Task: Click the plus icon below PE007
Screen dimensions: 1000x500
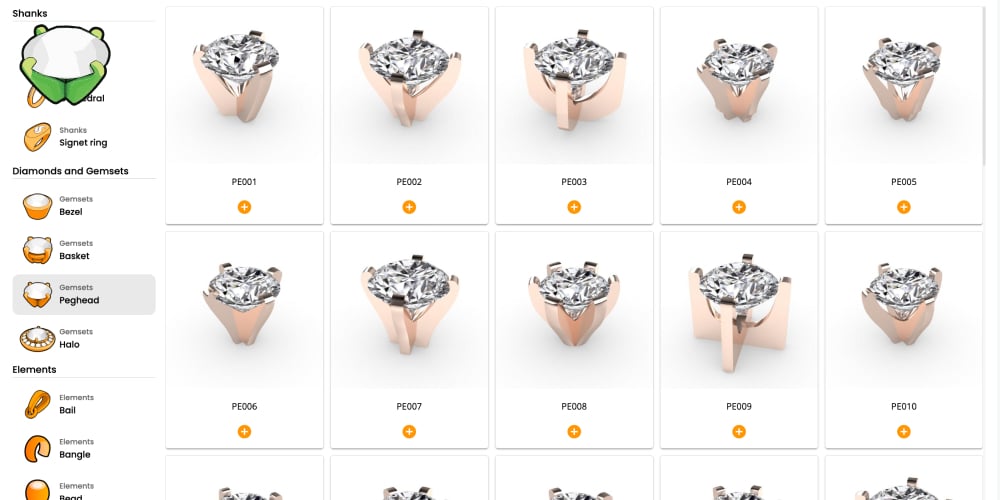Action: pos(409,432)
